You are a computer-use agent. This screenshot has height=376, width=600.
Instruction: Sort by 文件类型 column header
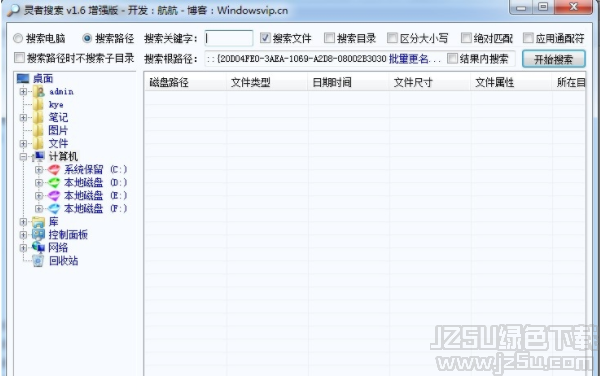[267, 82]
